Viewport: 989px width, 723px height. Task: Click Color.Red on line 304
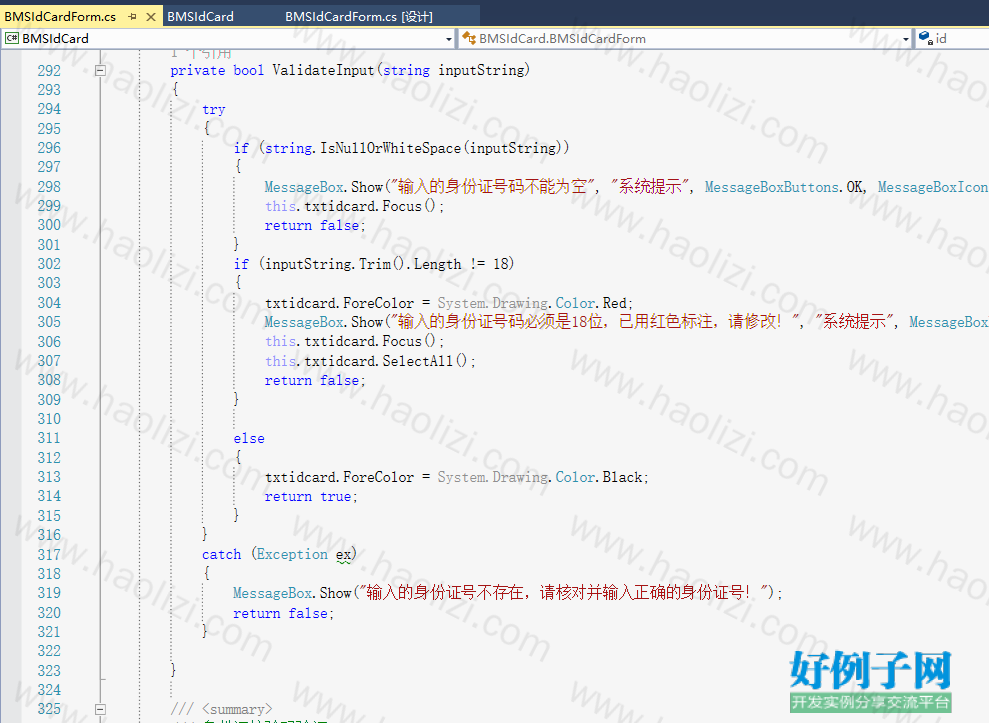pos(592,303)
